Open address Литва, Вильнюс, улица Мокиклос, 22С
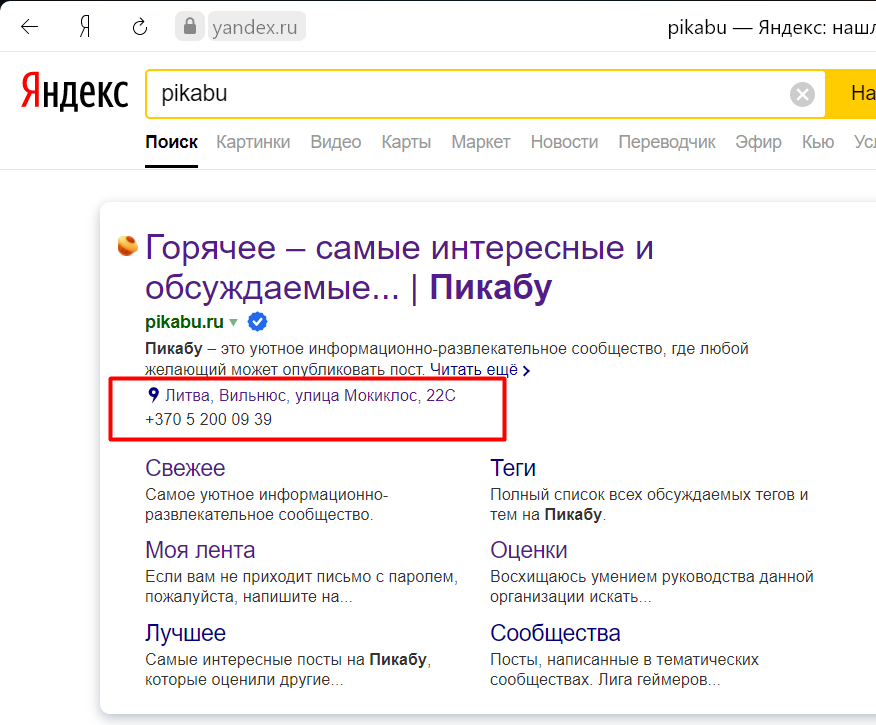 pos(310,395)
